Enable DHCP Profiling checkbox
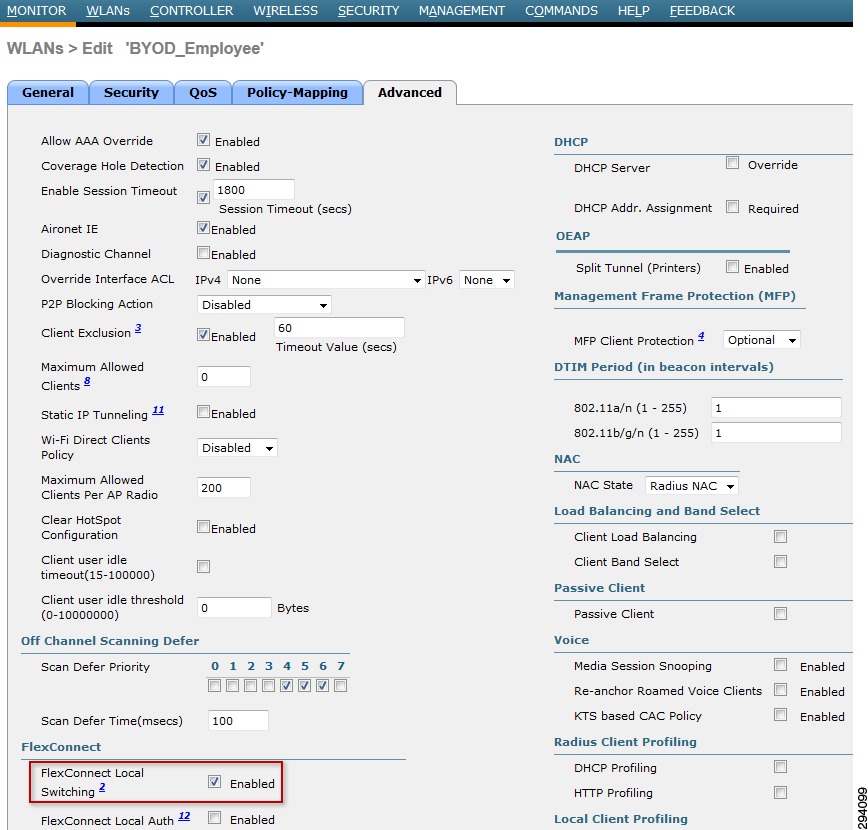This screenshot has width=868, height=830. tap(781, 767)
